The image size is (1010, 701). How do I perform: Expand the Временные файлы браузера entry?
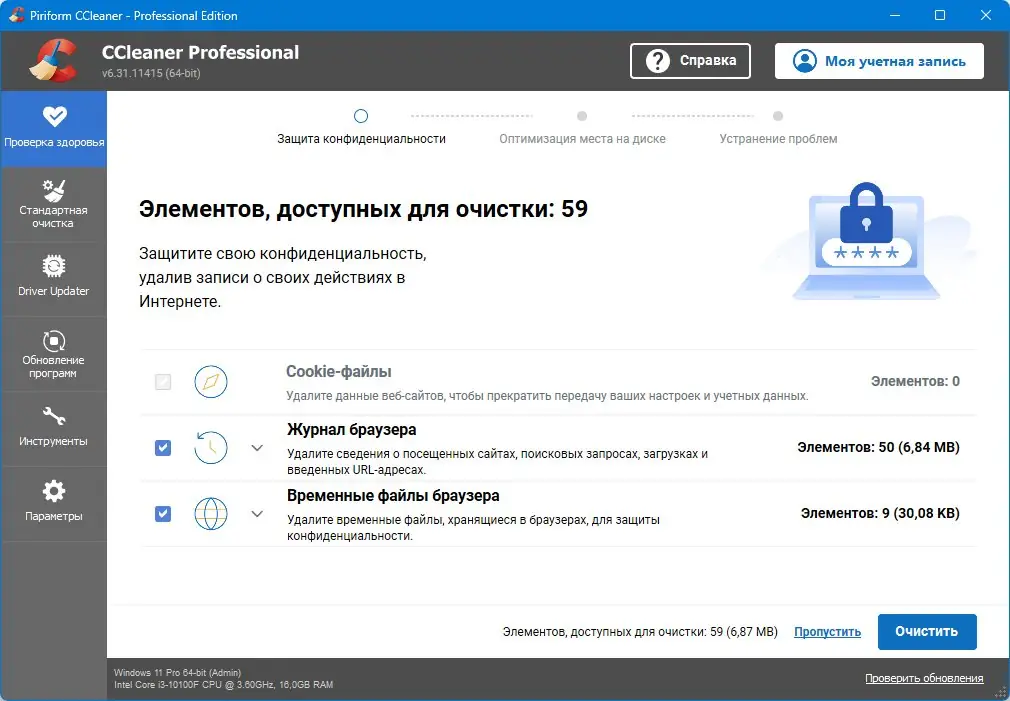[257, 513]
